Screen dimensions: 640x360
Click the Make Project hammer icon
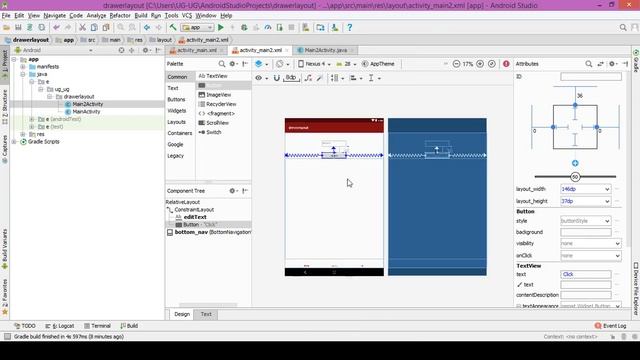(x=173, y=28)
